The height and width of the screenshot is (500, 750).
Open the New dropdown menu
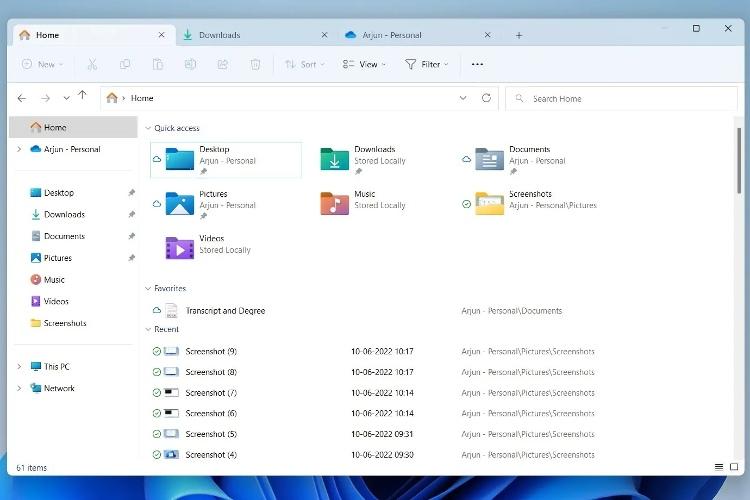[43, 64]
